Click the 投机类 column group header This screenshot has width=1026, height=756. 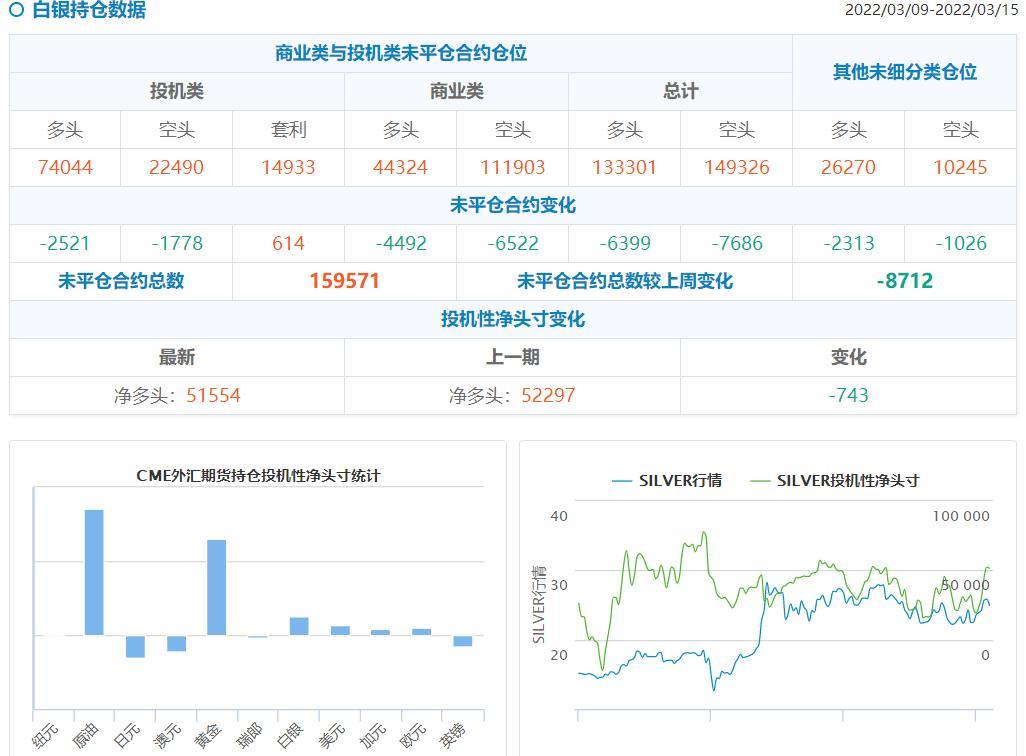click(x=177, y=92)
